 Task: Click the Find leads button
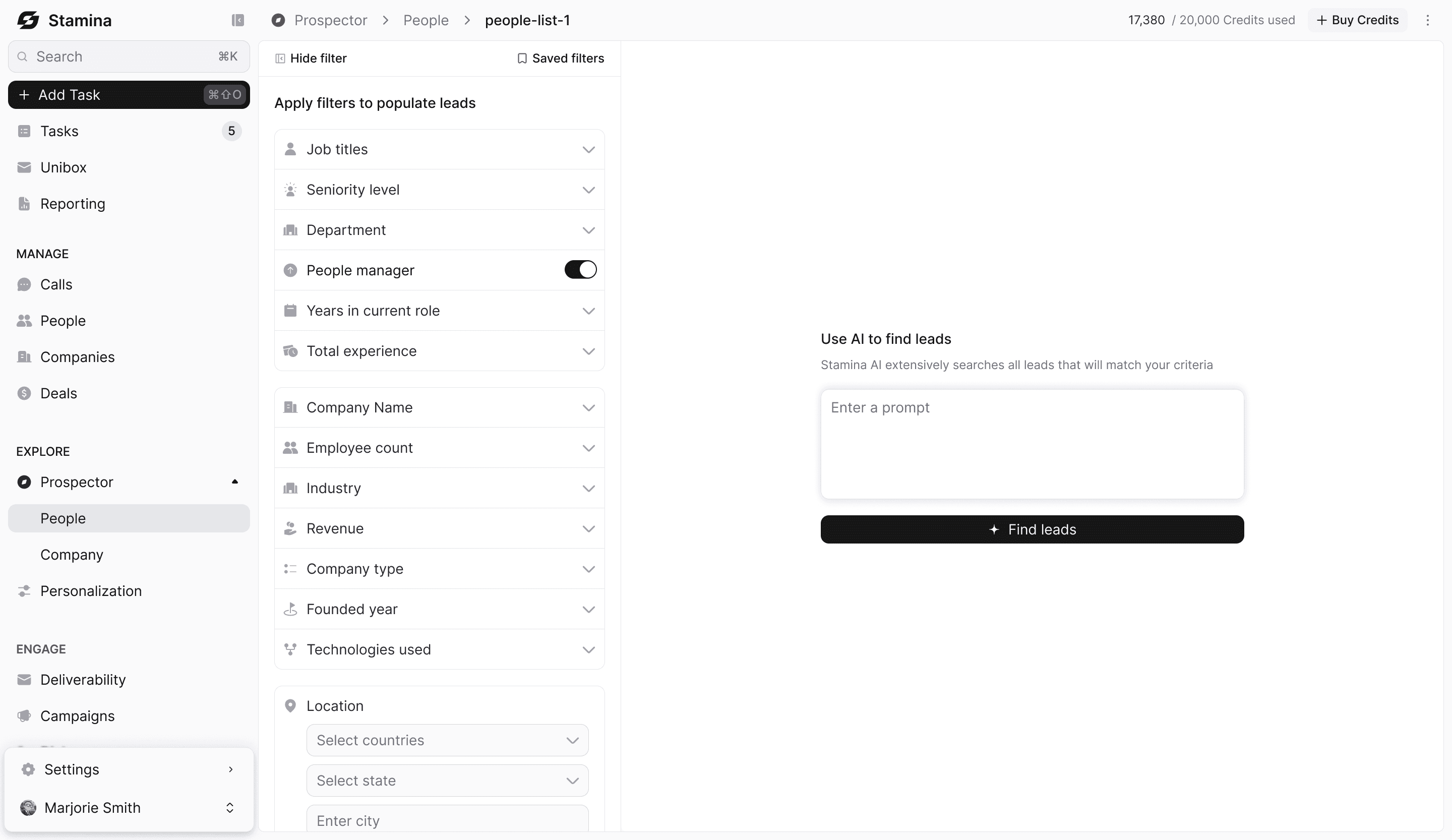[1032, 529]
